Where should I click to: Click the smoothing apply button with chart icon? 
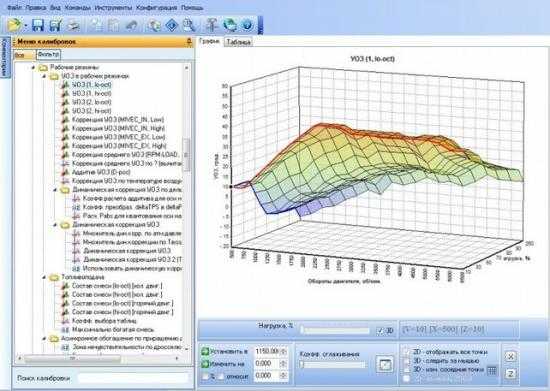tap(385, 364)
